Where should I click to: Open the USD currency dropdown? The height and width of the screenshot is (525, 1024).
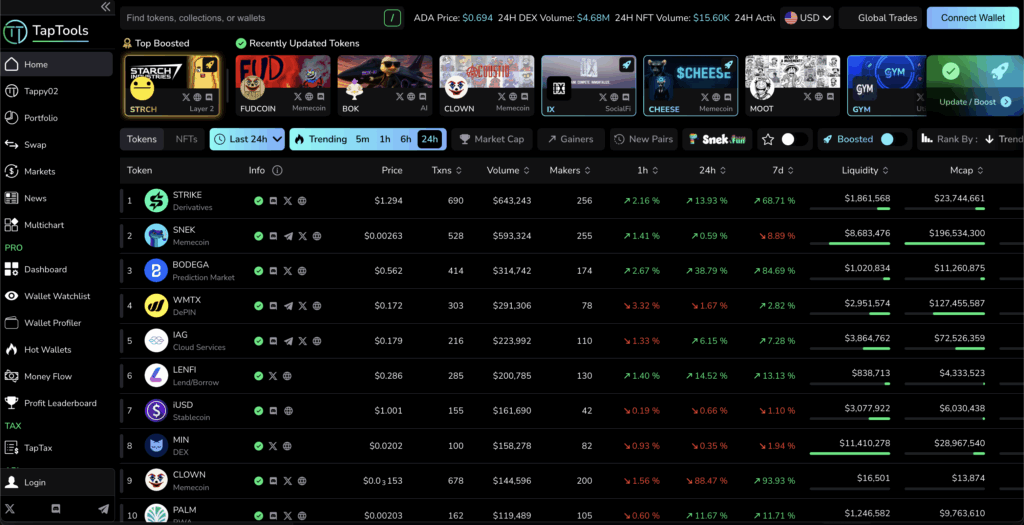click(808, 18)
